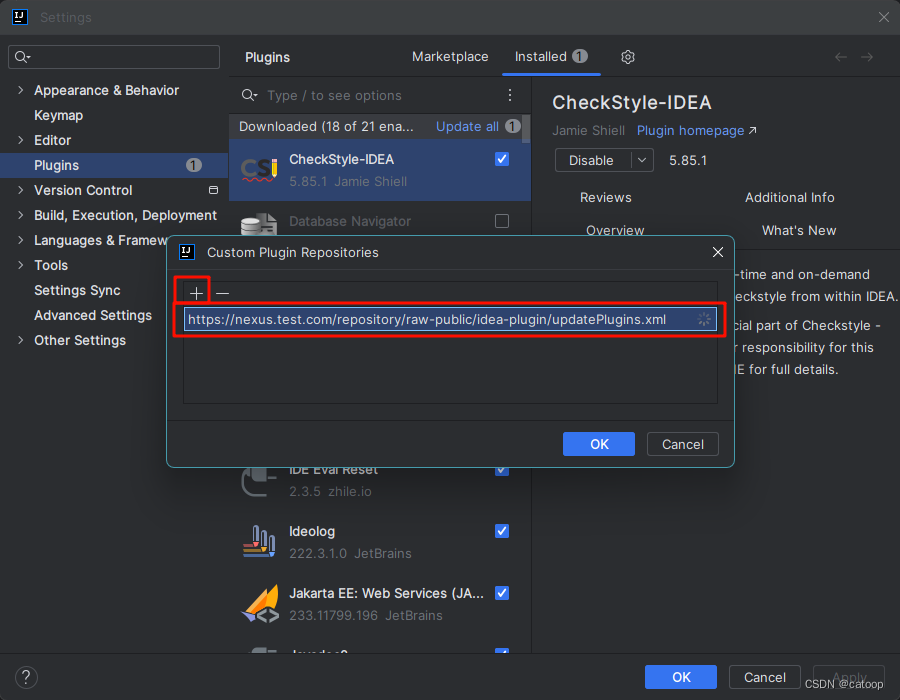Select Settings Sync in settings tree

tap(77, 290)
